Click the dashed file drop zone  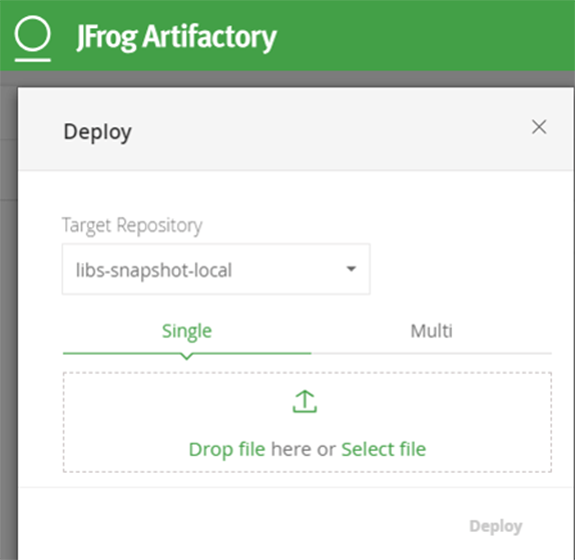click(x=307, y=422)
